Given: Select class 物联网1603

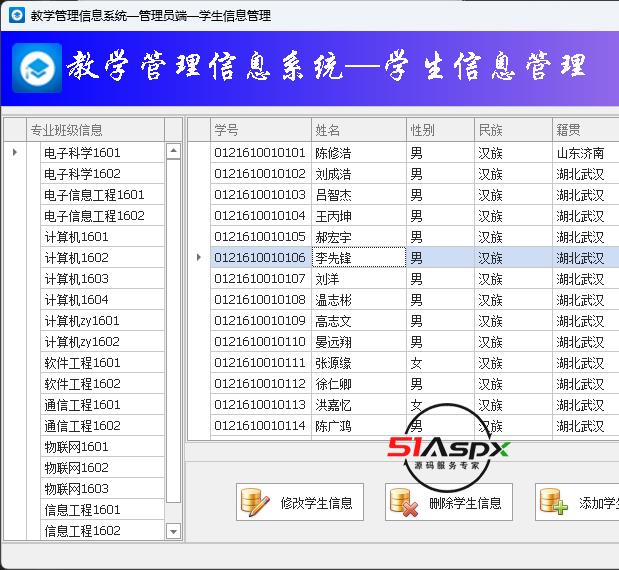Looking at the screenshot, I should pyautogui.click(x=102, y=488).
